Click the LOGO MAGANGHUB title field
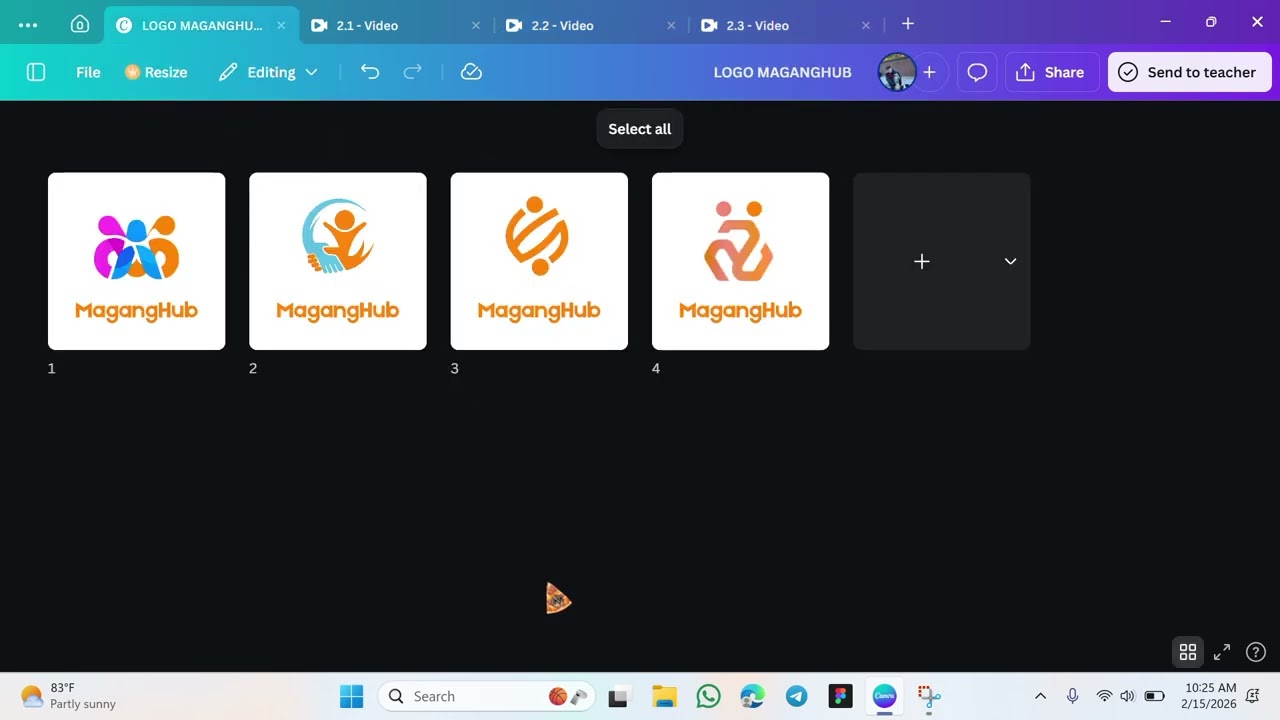 click(782, 72)
